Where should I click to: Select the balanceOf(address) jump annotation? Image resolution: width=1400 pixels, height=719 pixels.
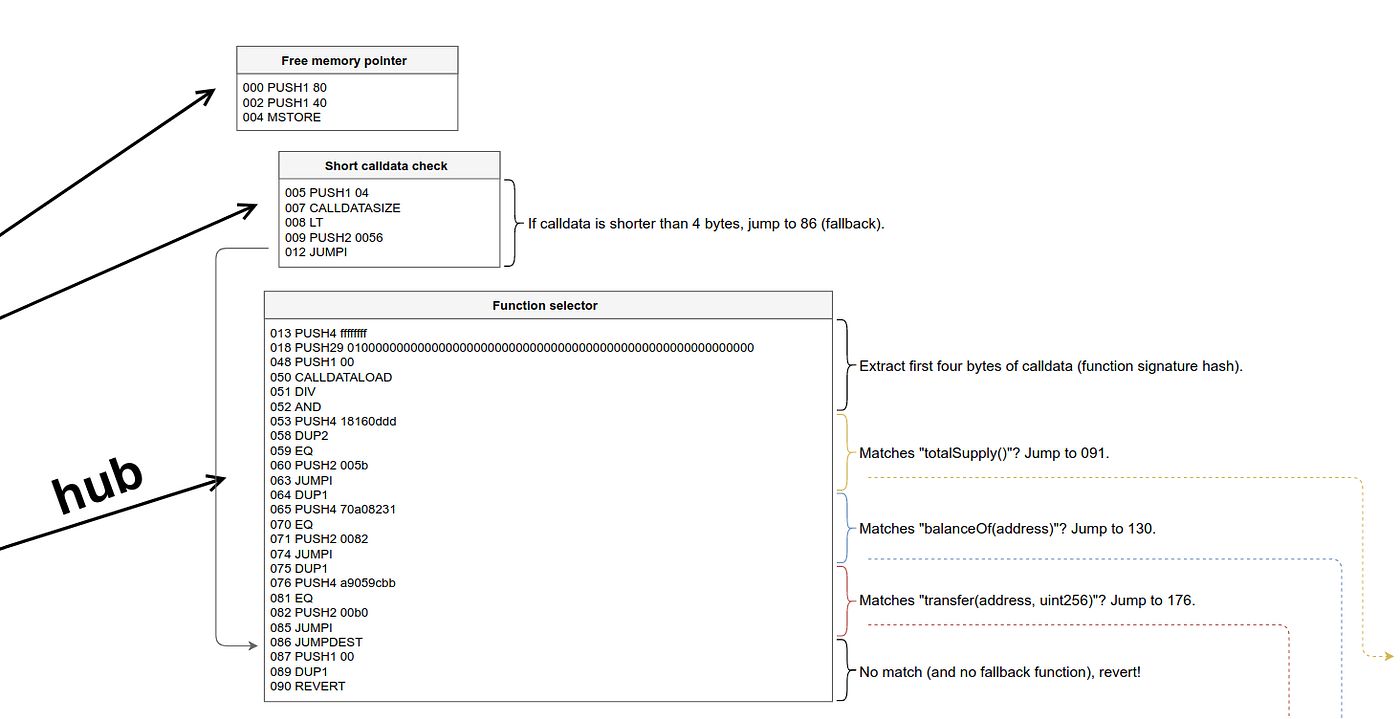pos(1008,528)
